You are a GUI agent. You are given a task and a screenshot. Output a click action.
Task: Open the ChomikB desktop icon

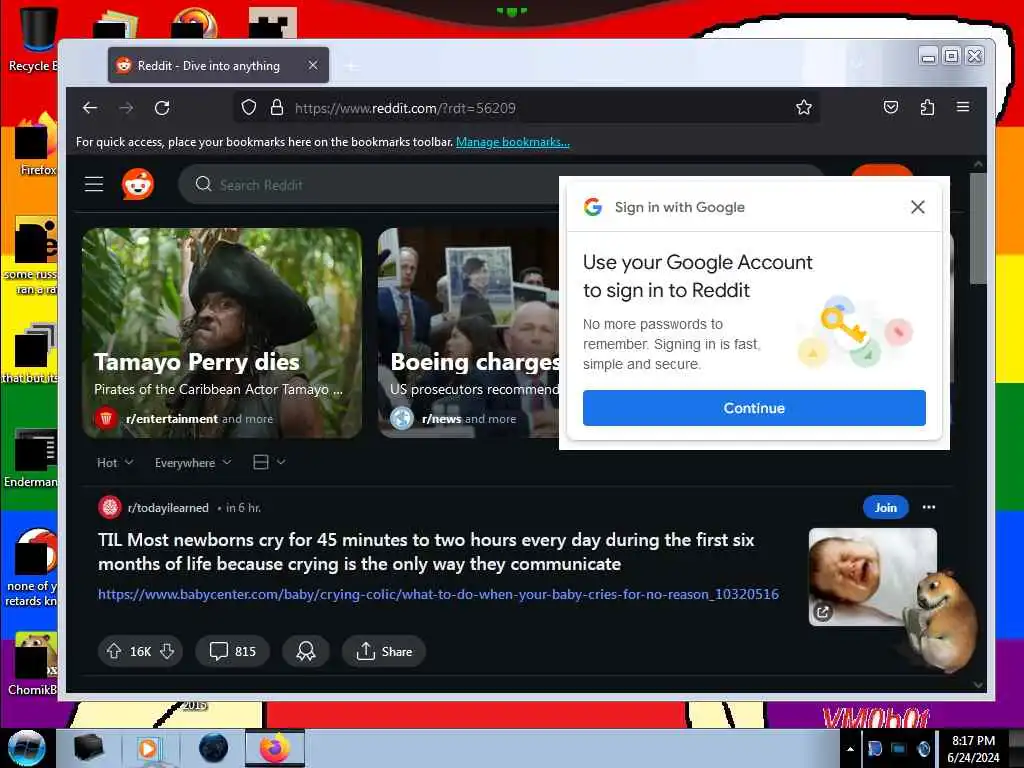[x=32, y=664]
